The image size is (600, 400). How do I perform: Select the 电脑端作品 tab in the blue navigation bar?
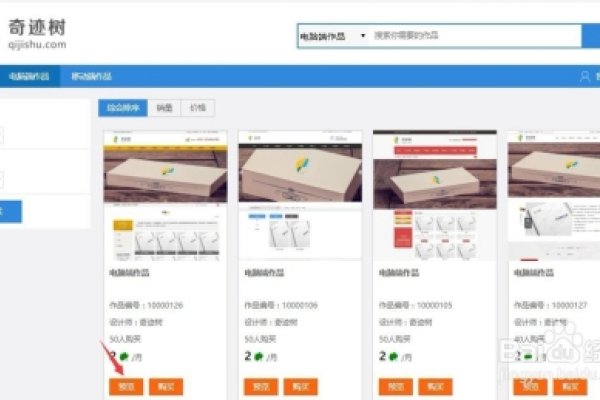click(x=29, y=76)
